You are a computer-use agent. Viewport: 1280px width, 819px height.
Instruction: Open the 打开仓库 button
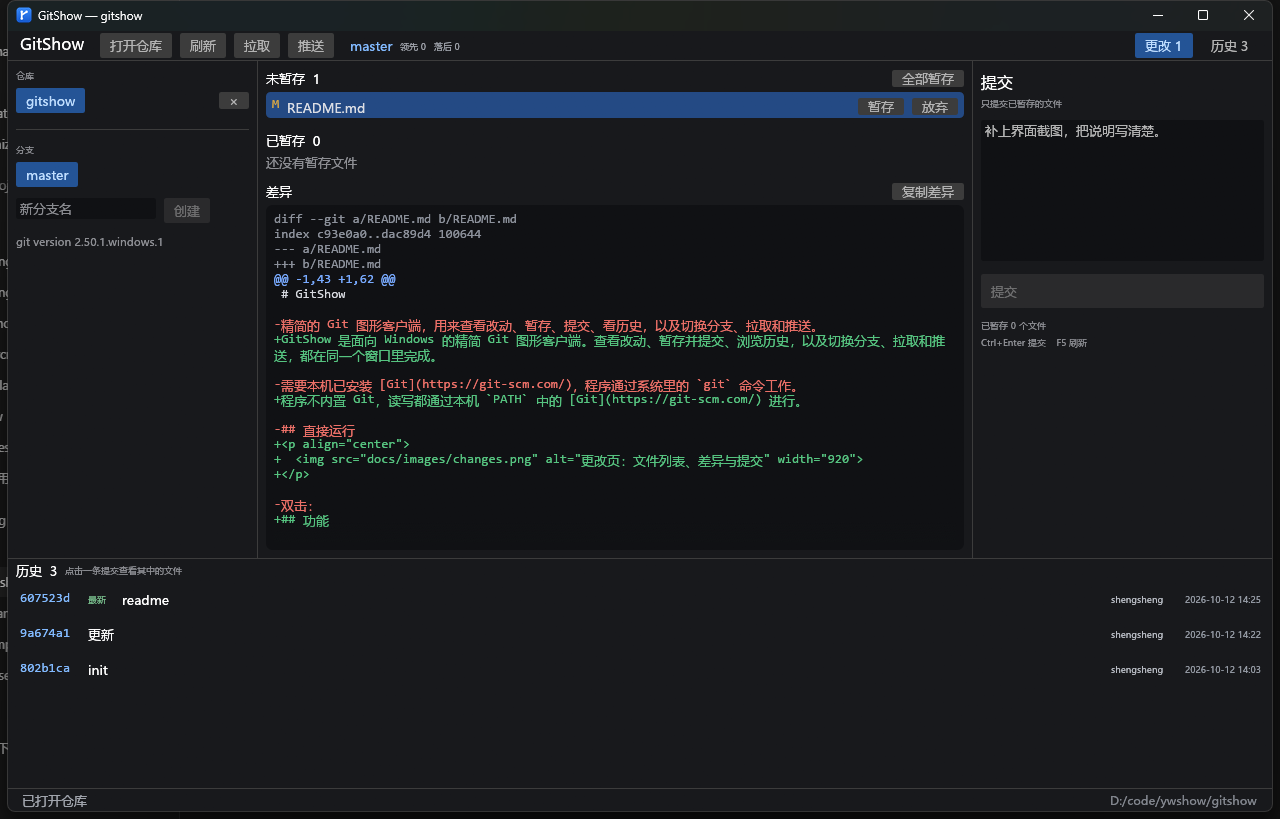[136, 46]
